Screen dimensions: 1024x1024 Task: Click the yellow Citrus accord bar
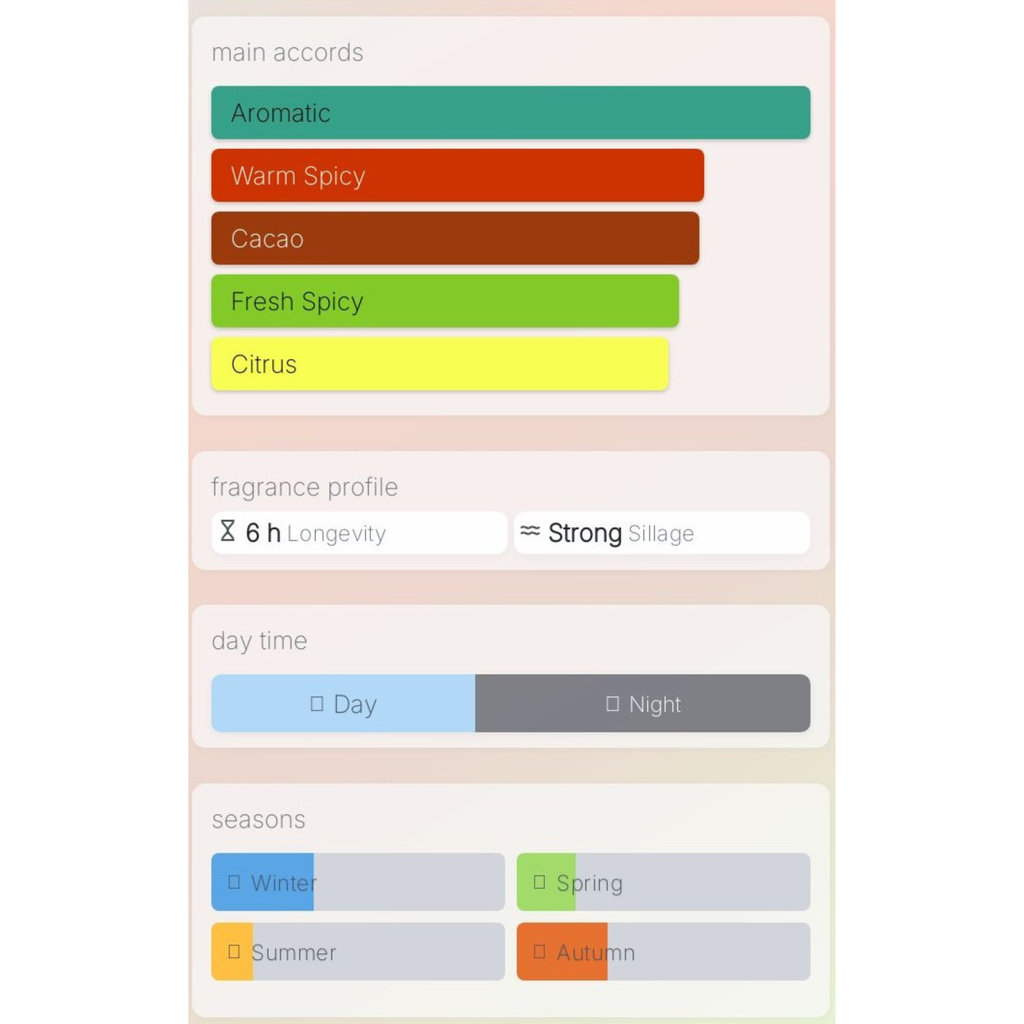tap(440, 364)
